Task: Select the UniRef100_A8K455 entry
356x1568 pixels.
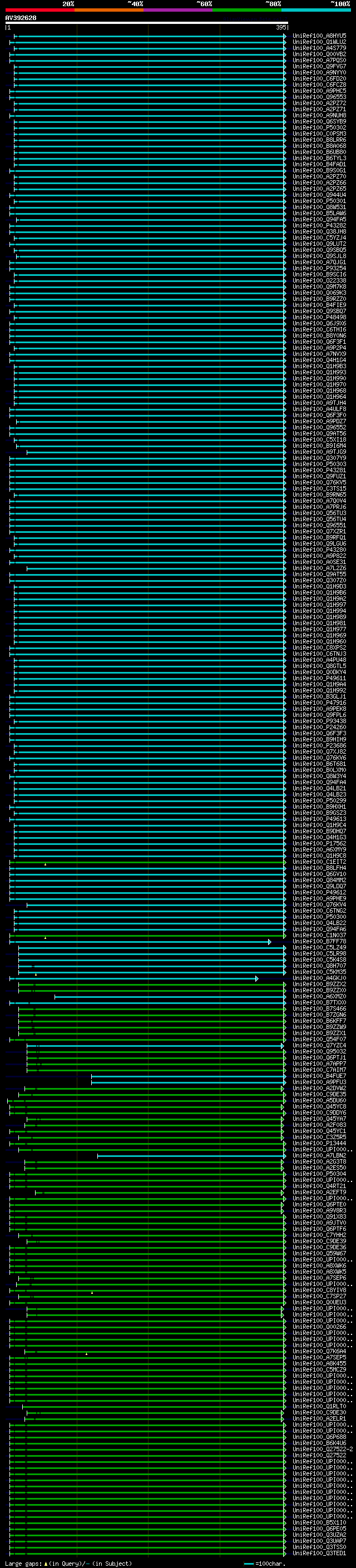Action: pos(319,1364)
